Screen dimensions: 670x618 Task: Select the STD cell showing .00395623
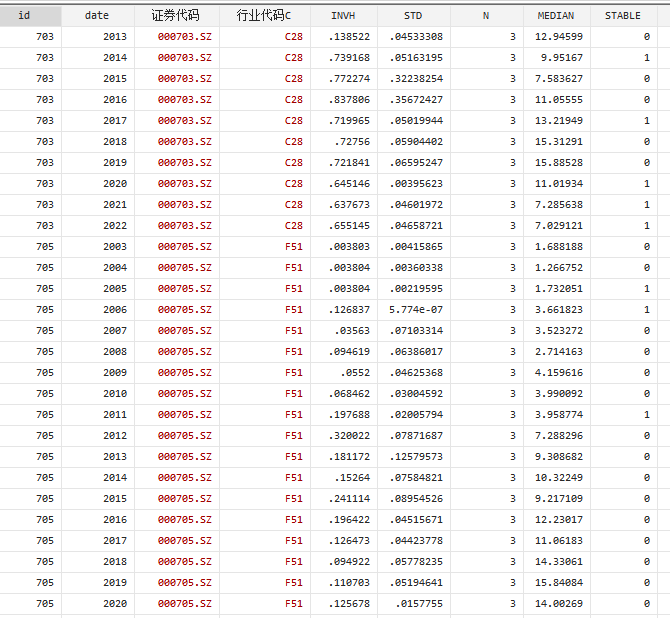click(x=416, y=184)
